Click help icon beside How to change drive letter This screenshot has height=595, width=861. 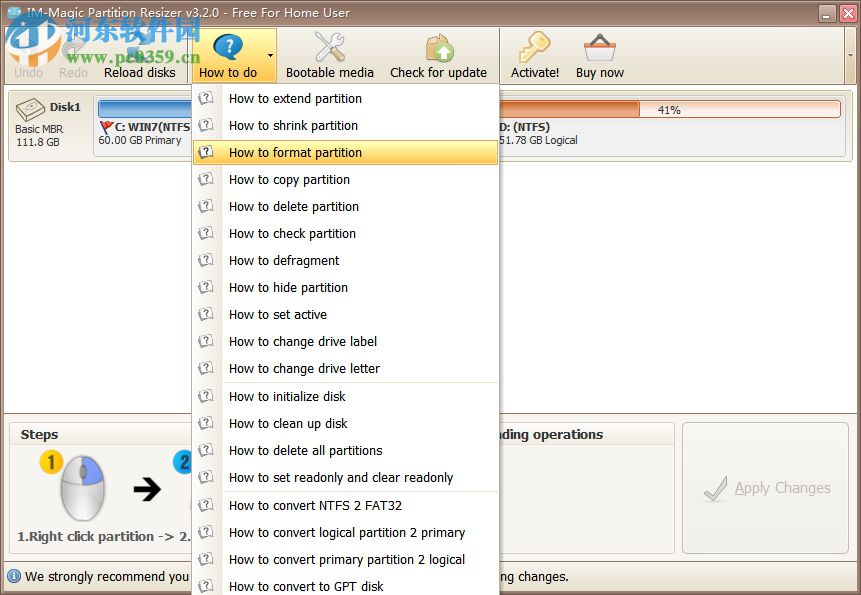206,367
